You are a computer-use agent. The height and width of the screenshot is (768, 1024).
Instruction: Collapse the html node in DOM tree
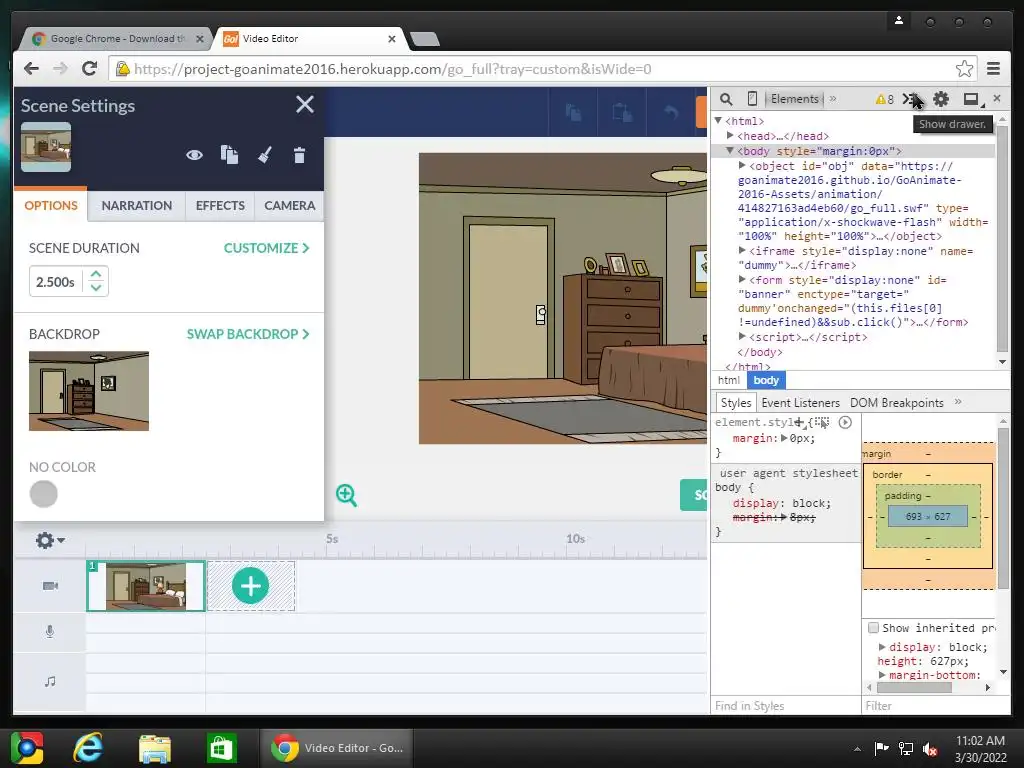[x=718, y=121]
